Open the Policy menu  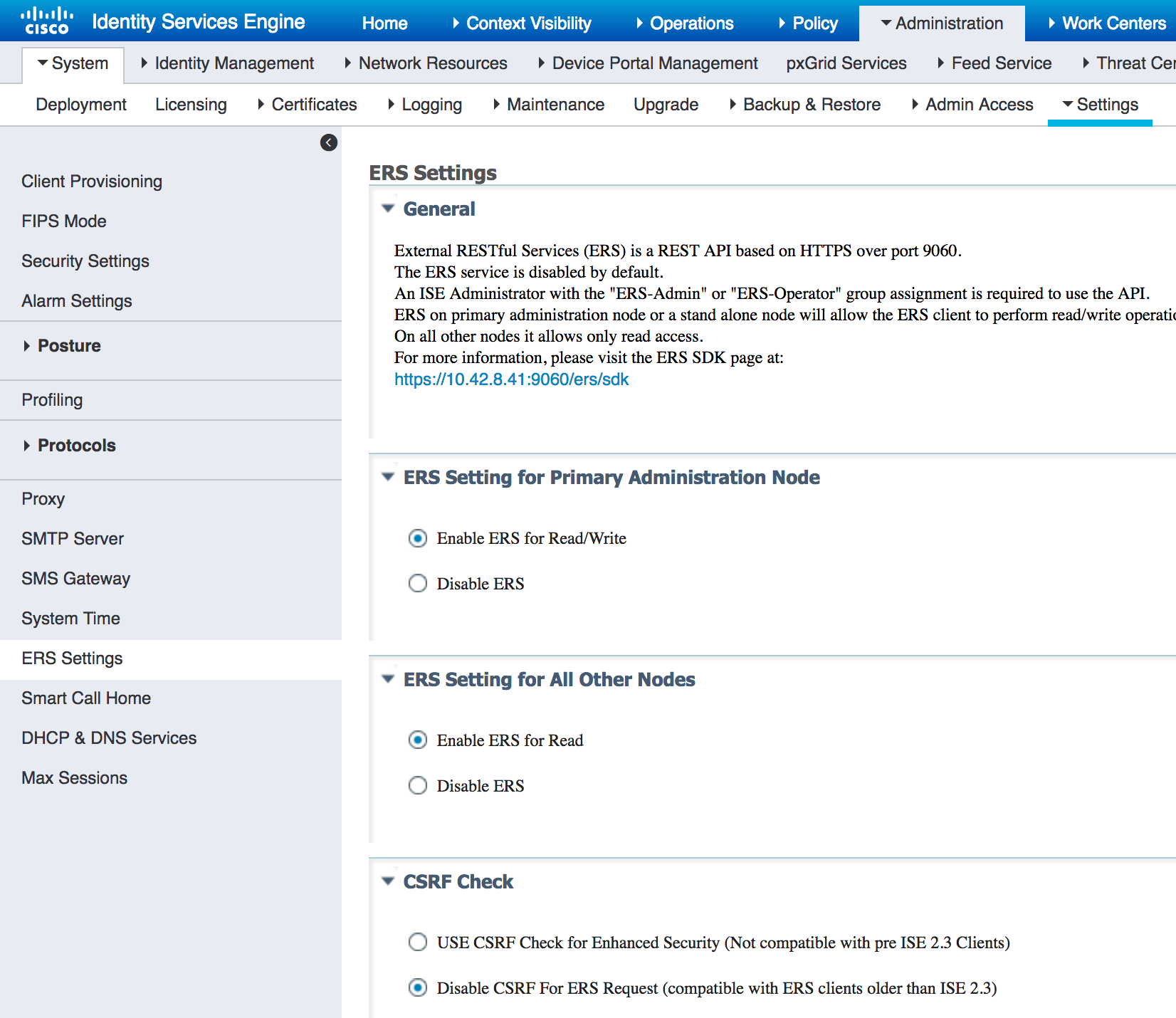tap(808, 23)
